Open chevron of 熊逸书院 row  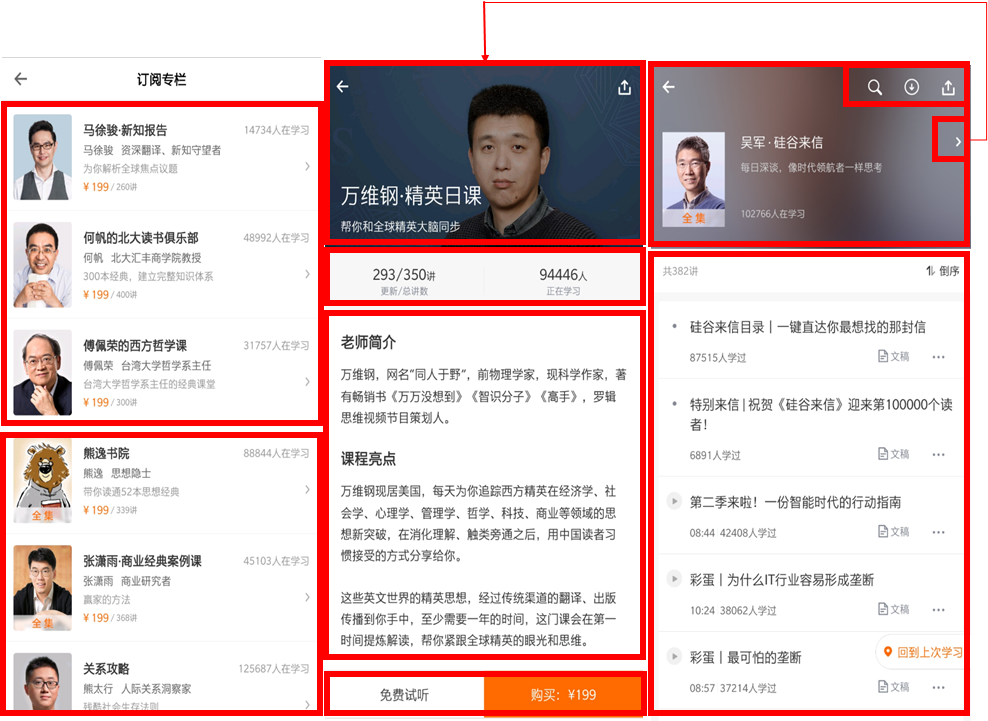tap(307, 490)
